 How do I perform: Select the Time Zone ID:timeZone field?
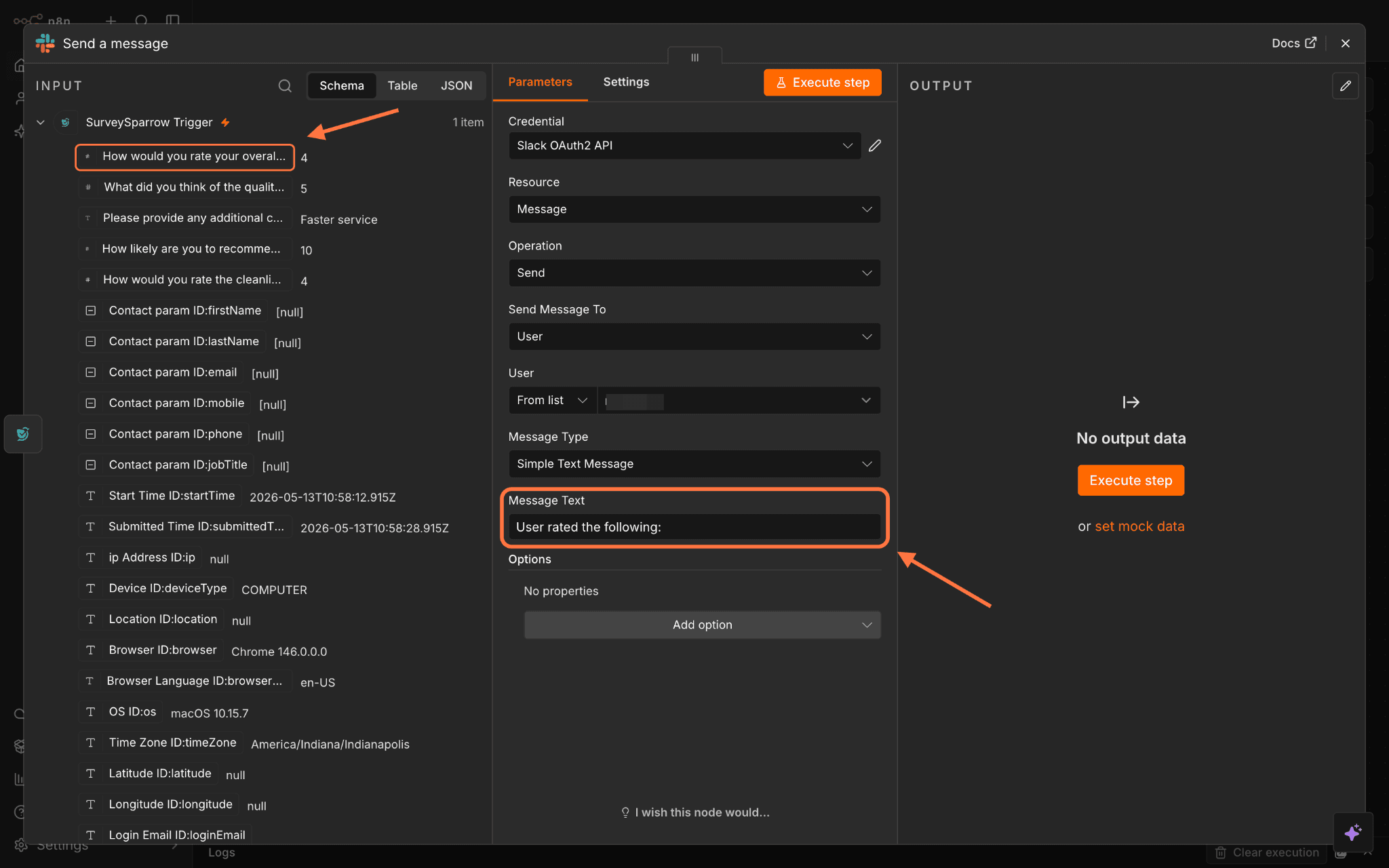161,743
